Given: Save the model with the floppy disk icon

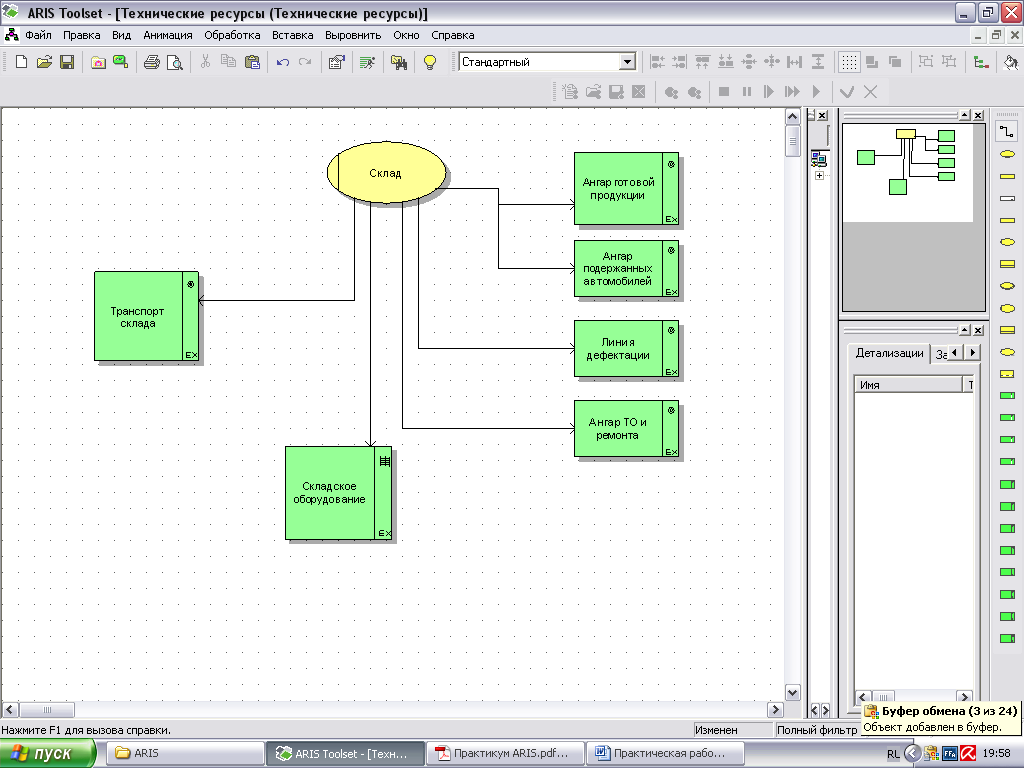Looking at the screenshot, I should pos(67,62).
